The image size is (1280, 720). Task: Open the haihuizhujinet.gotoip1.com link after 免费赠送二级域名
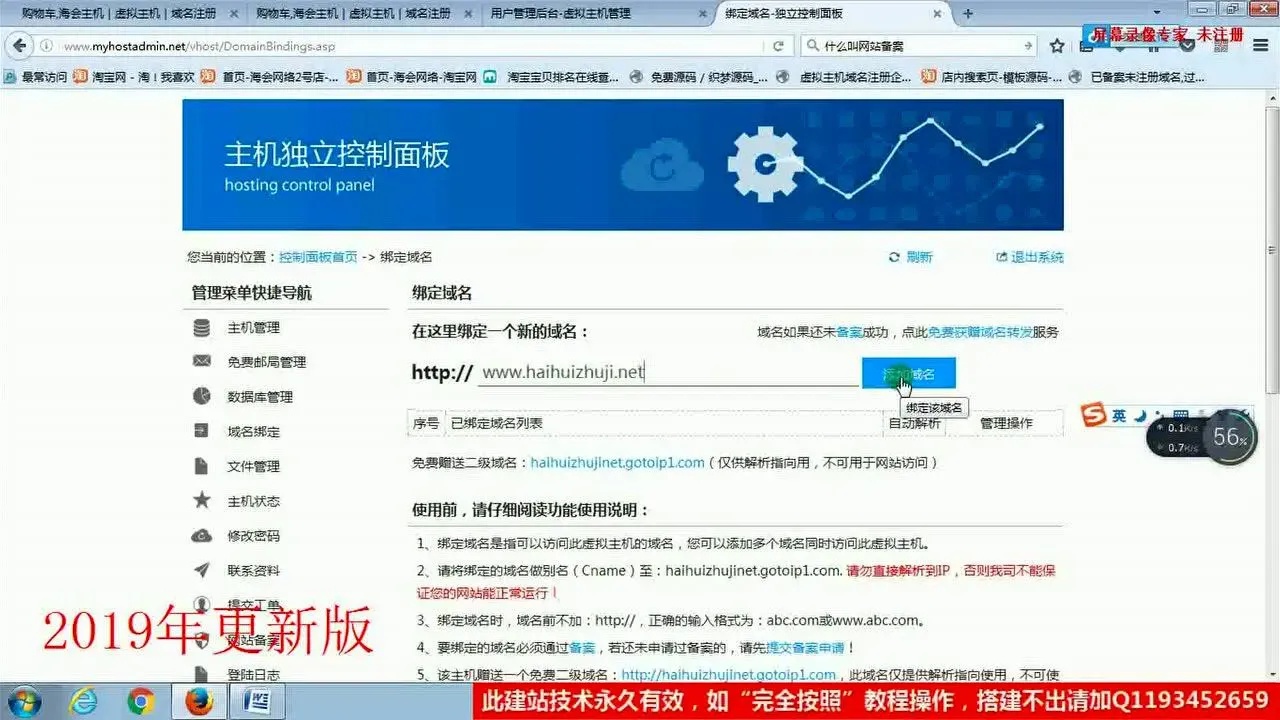pos(617,463)
